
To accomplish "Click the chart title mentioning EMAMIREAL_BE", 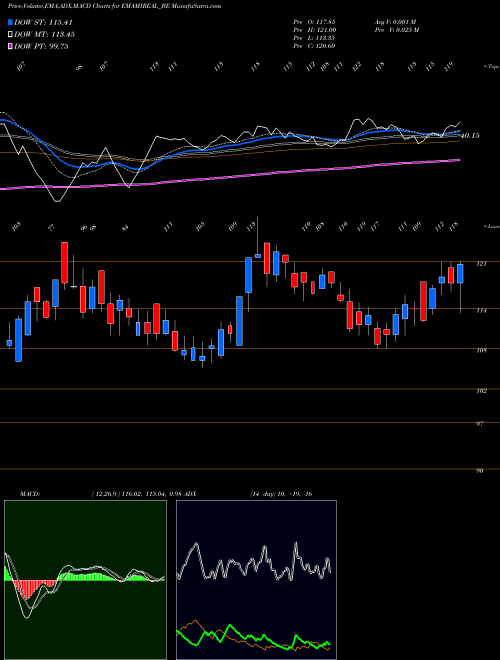I will click(112, 6).
